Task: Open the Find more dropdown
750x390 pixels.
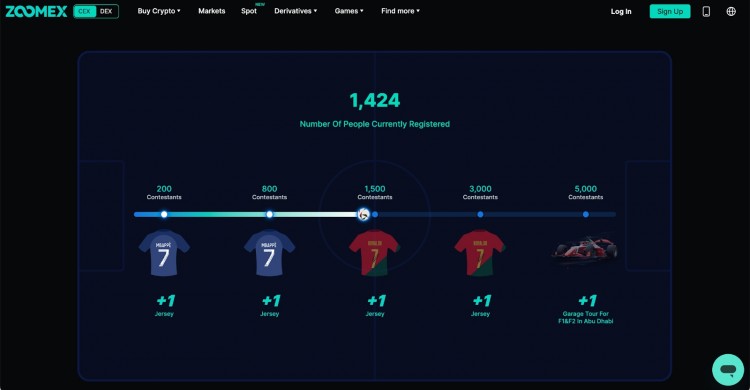Action: [x=400, y=11]
